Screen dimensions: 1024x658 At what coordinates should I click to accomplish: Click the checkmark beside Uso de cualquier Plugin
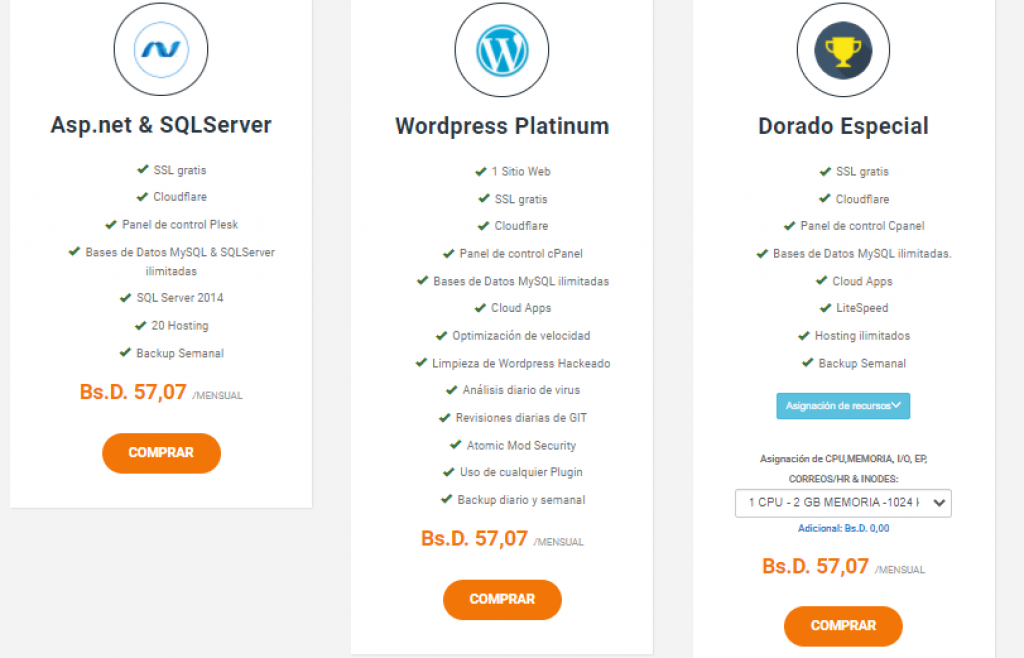tap(449, 472)
